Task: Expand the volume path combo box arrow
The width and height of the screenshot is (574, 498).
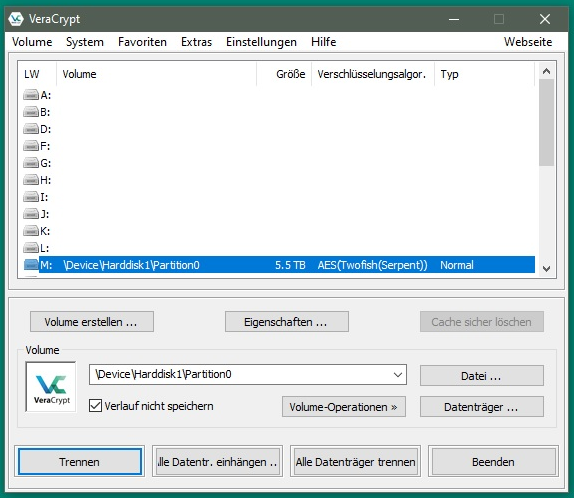Action: [398, 375]
